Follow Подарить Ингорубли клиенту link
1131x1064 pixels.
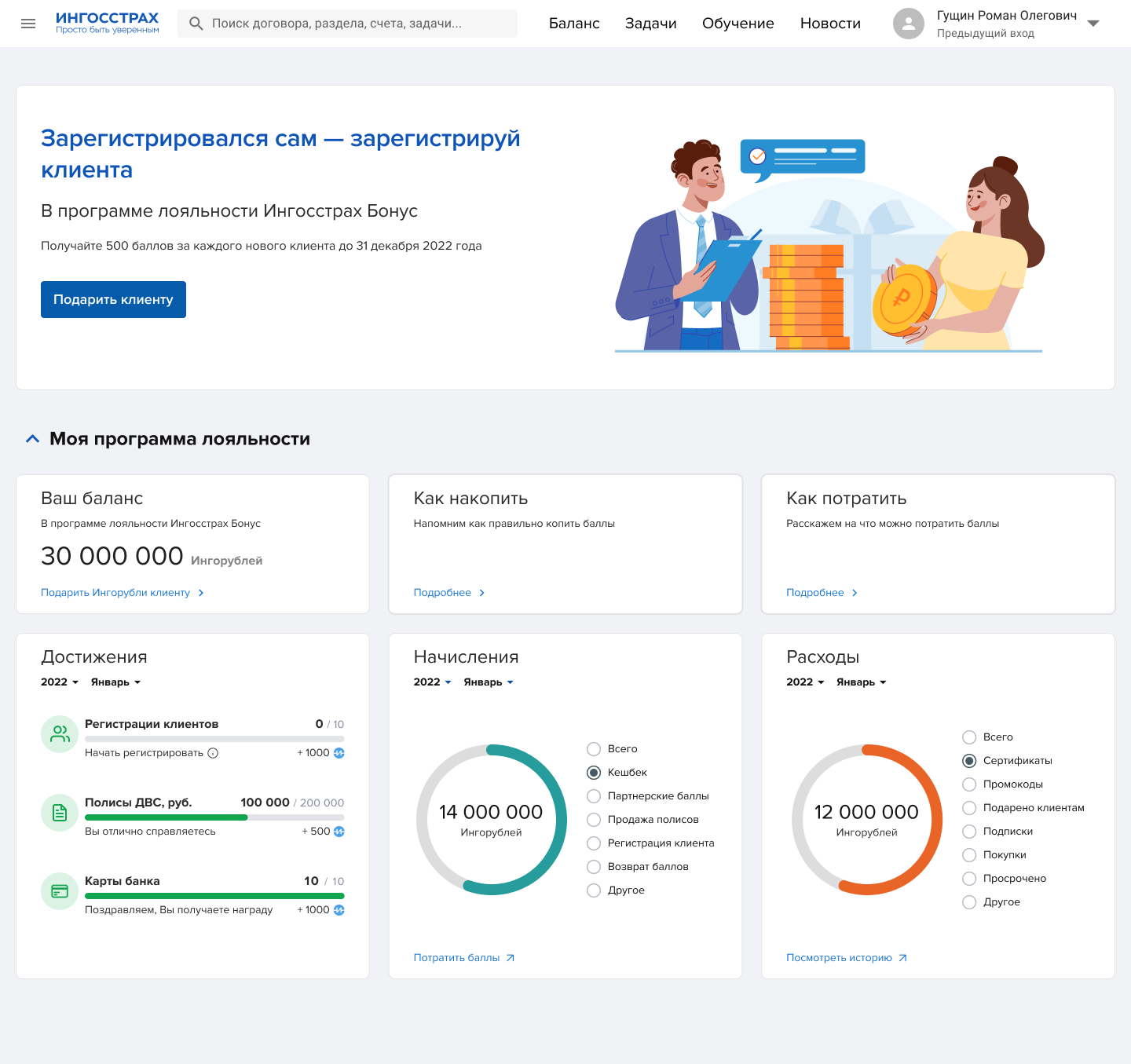tap(115, 593)
